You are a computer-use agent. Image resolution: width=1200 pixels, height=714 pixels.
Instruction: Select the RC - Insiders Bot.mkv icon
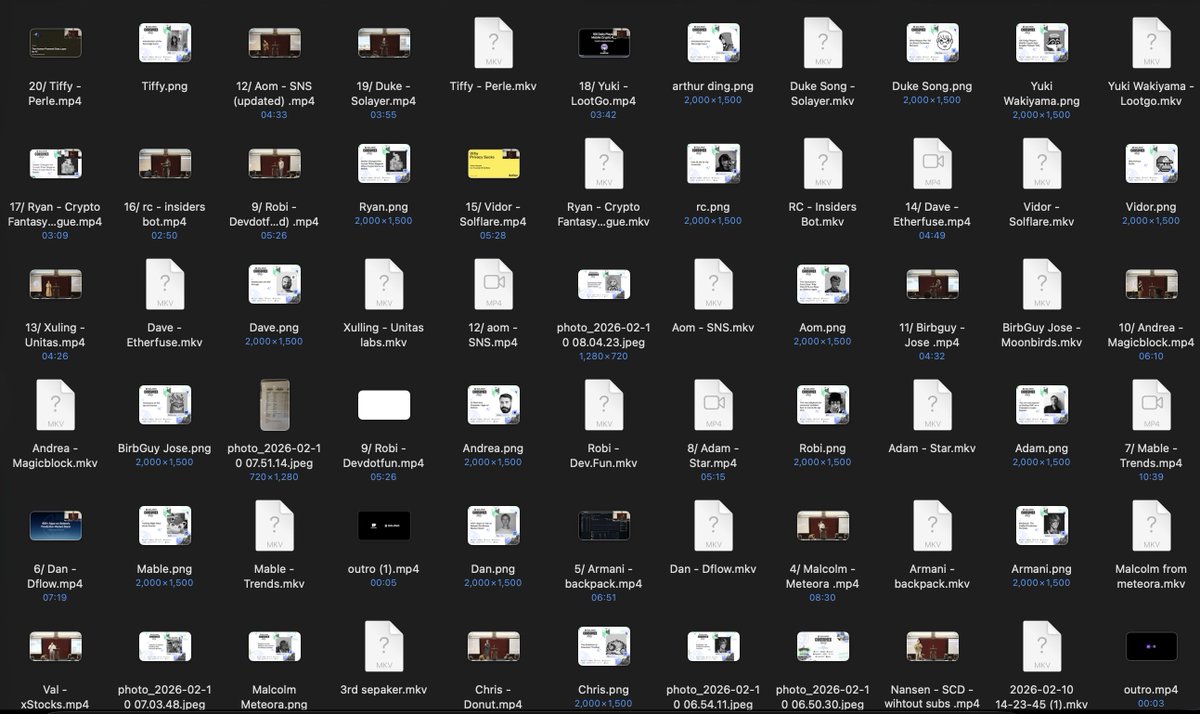pyautogui.click(x=823, y=164)
